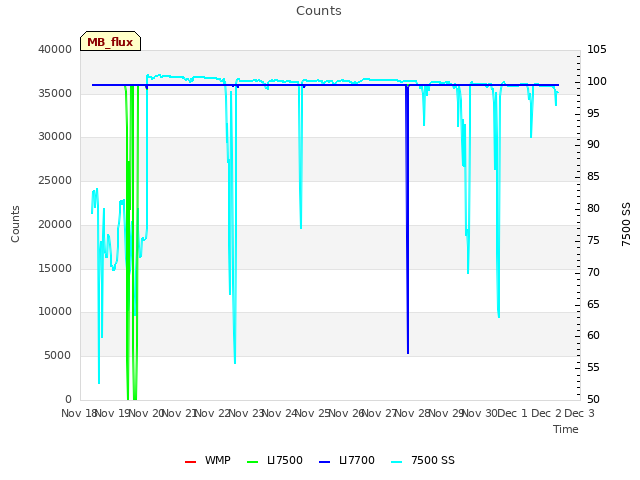Click the cyan 7500 SS legend marker
The height and width of the screenshot is (480, 640).
point(397,462)
